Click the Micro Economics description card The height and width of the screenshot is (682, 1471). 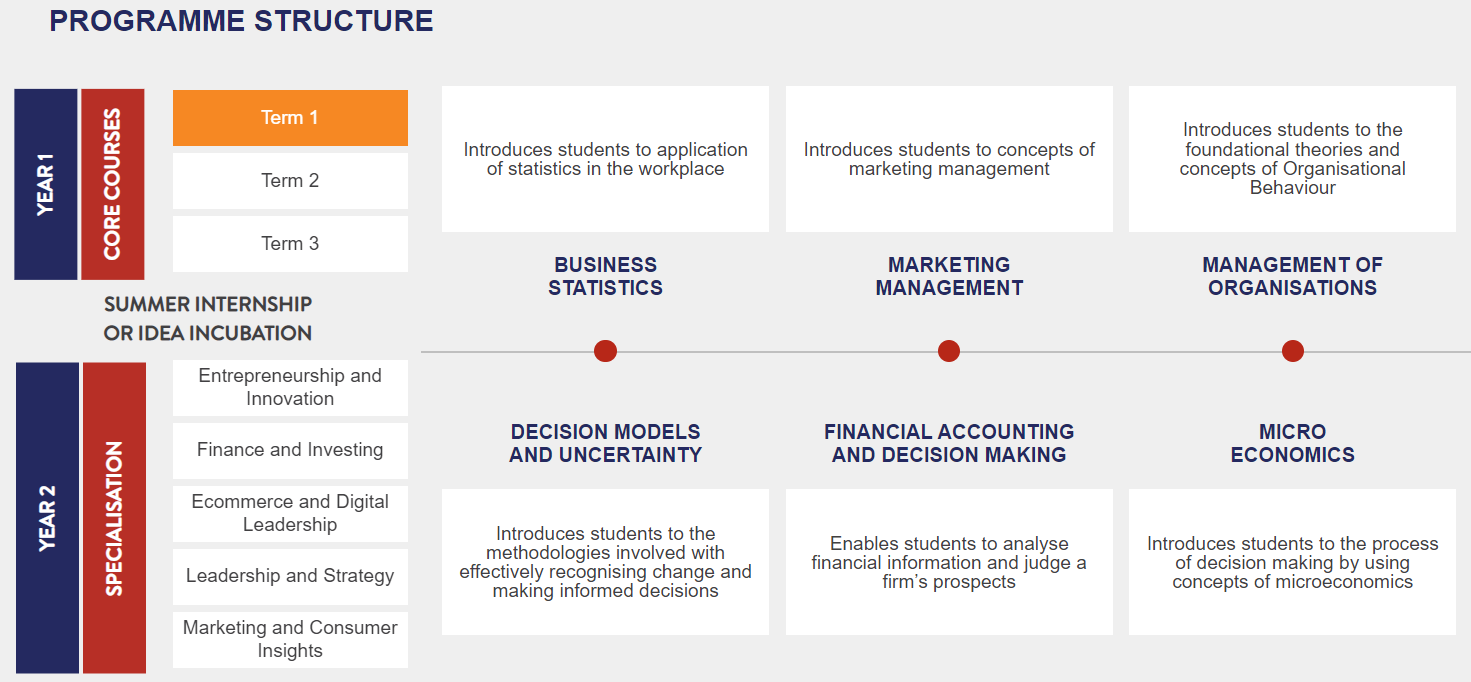click(1292, 562)
